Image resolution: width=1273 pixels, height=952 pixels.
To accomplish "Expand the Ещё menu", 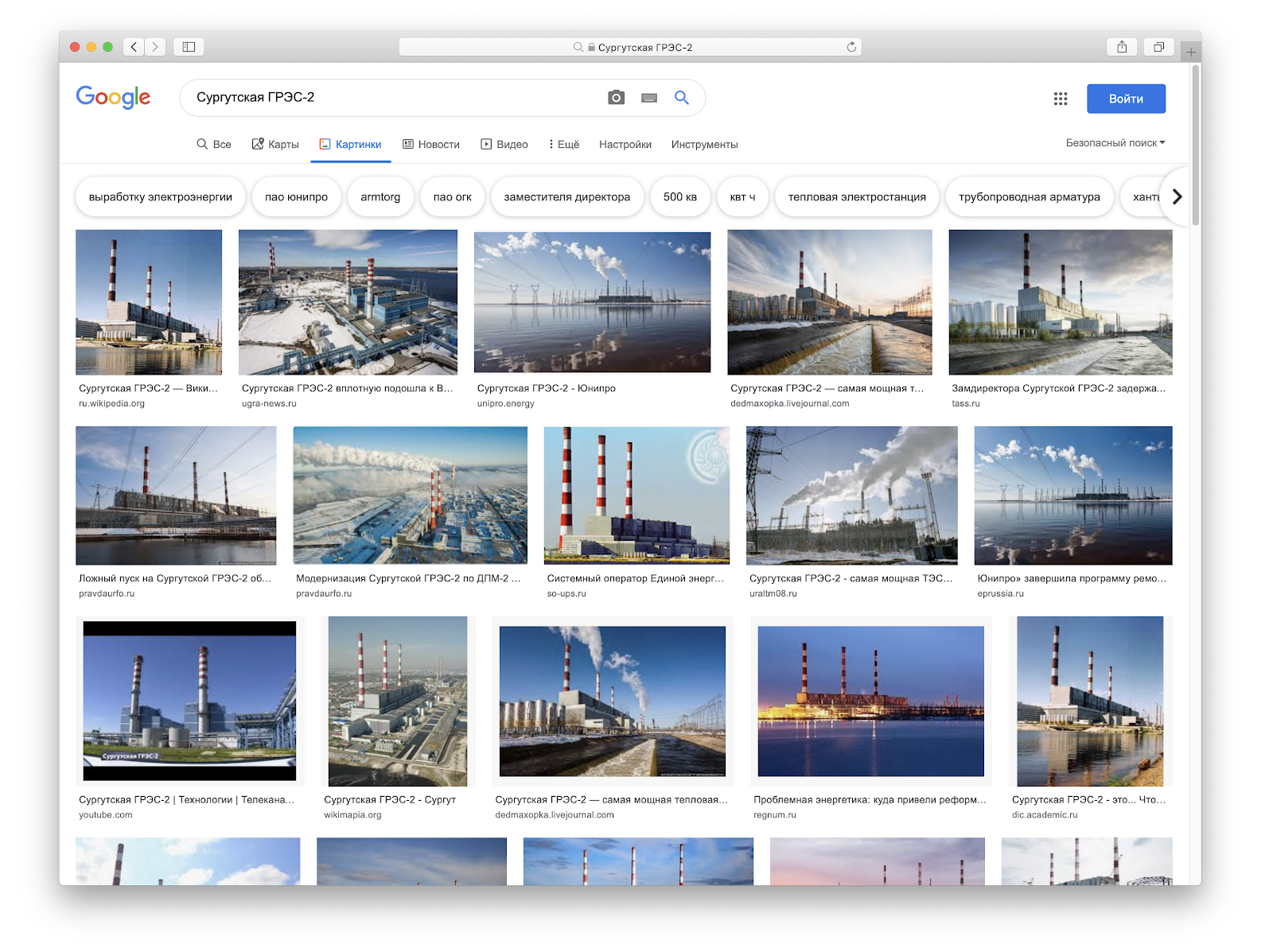I will coord(564,144).
